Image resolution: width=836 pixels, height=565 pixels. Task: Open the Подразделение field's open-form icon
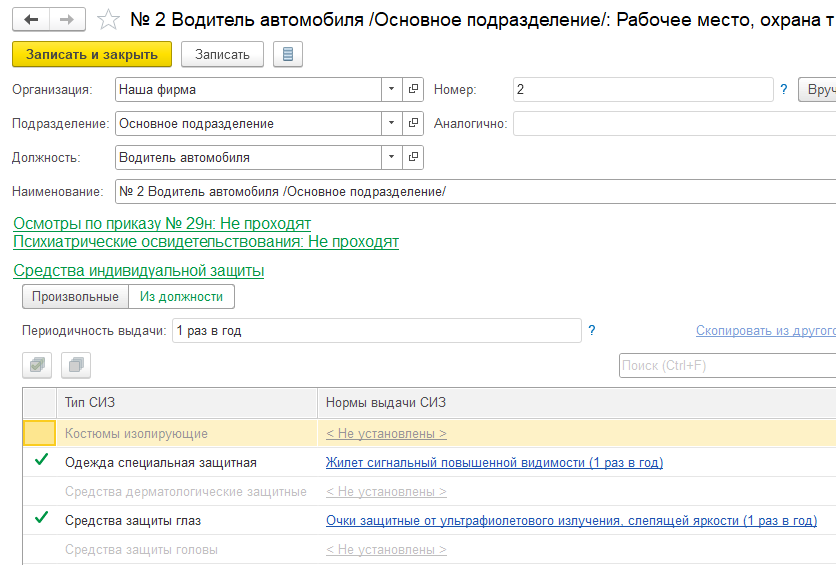413,124
